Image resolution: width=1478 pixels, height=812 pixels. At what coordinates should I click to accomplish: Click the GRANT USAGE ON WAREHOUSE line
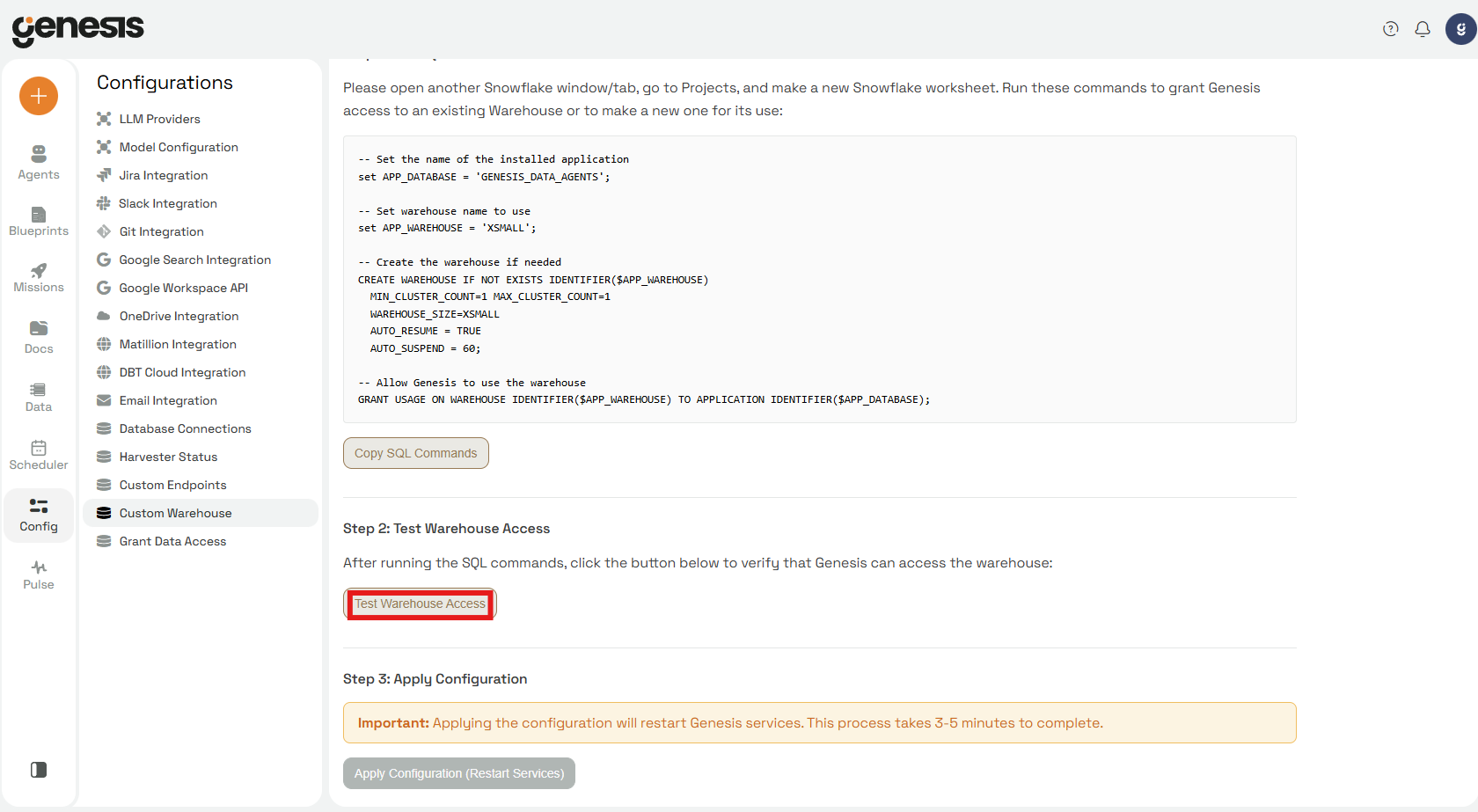[644, 399]
